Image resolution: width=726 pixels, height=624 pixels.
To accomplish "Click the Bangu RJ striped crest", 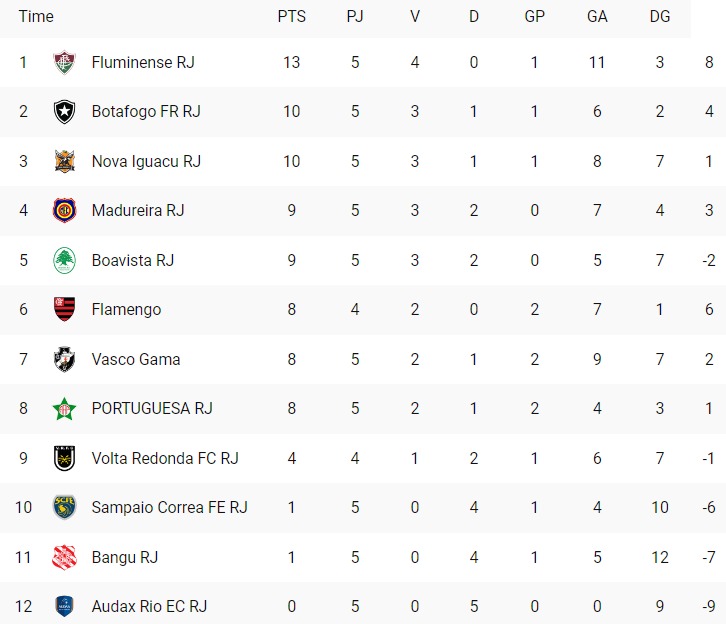I will [x=64, y=557].
